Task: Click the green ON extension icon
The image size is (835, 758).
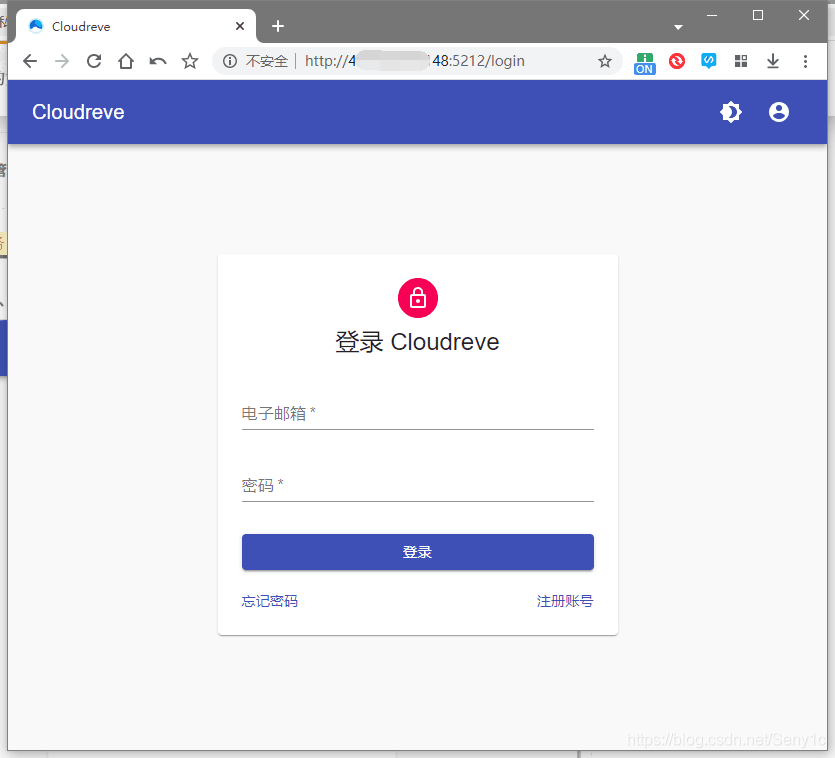Action: 645,61
